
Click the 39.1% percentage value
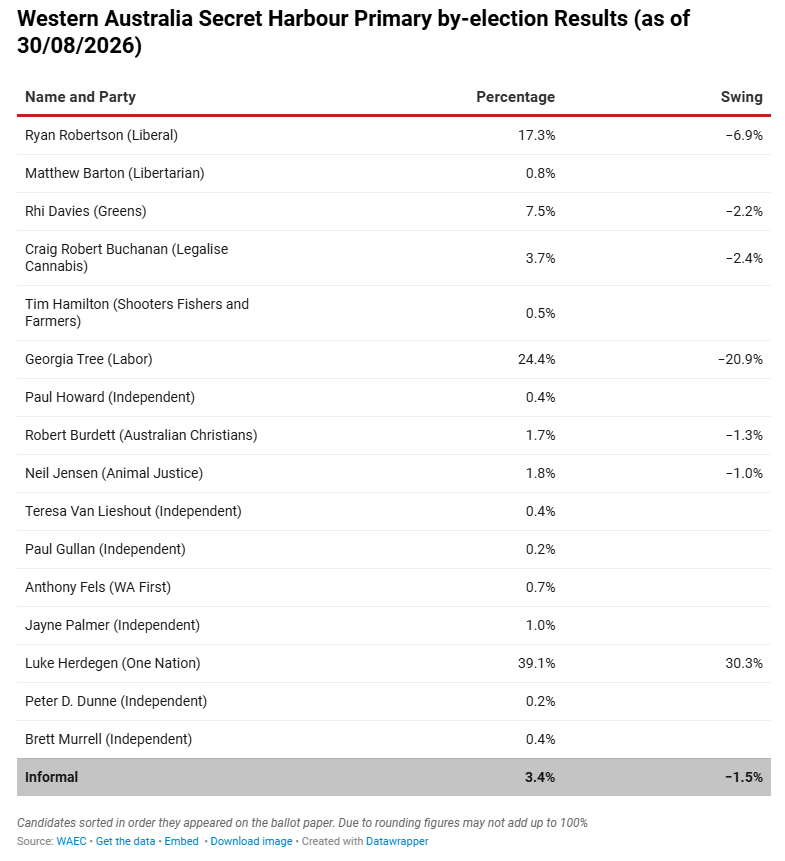(536, 663)
